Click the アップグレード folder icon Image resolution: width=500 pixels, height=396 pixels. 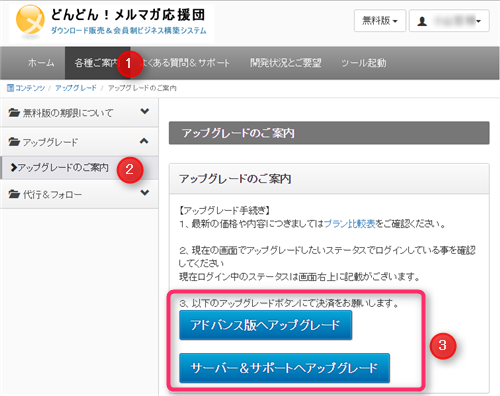pyautogui.click(x=14, y=142)
